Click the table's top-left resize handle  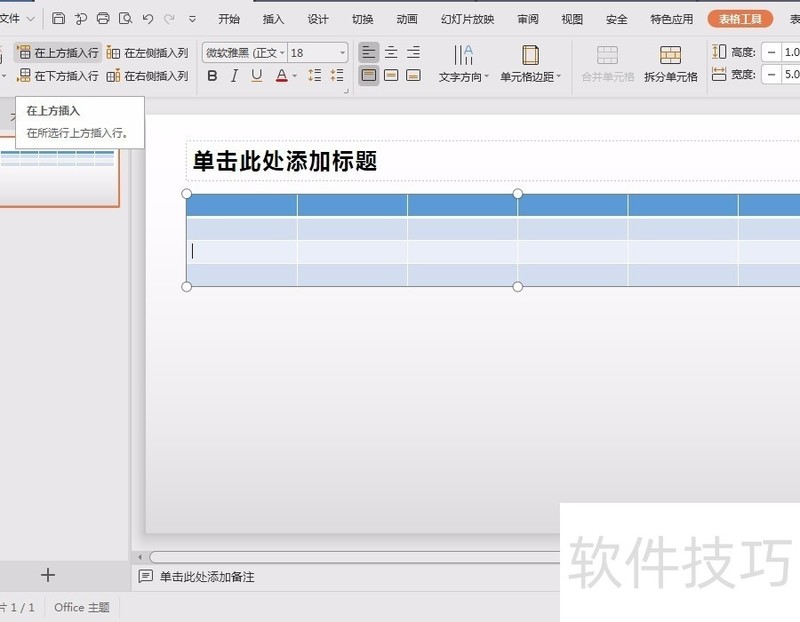187,194
